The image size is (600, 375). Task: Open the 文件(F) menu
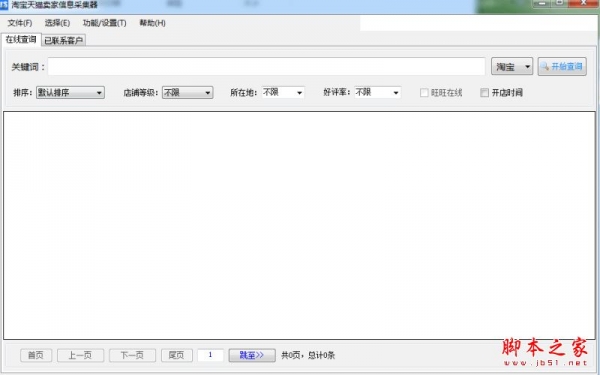pos(20,23)
